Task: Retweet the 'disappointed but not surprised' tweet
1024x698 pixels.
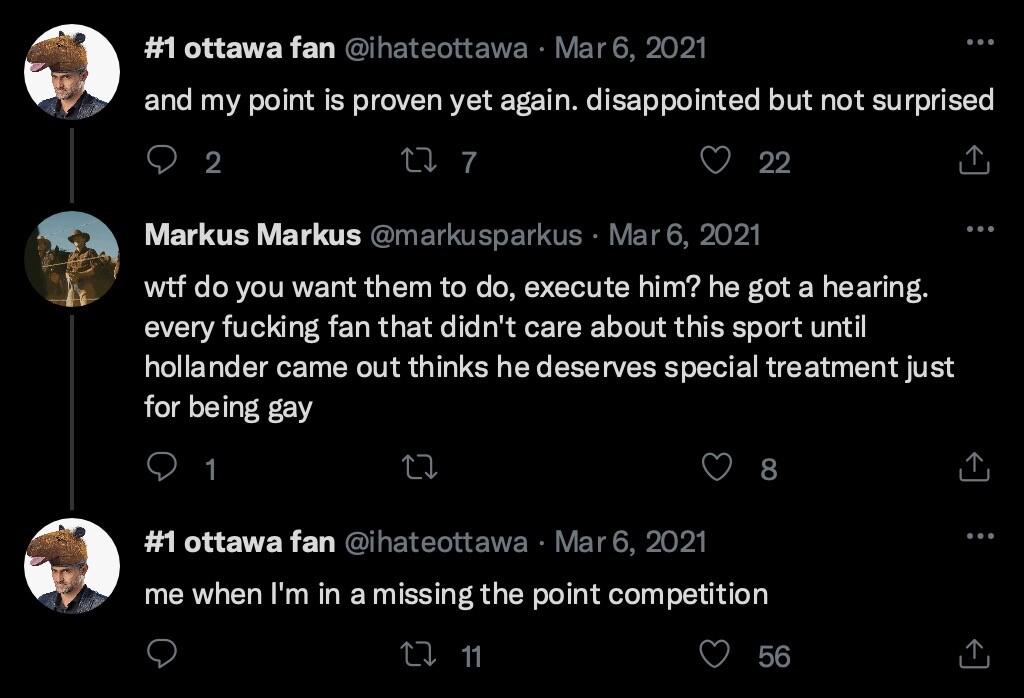Action: [x=418, y=160]
